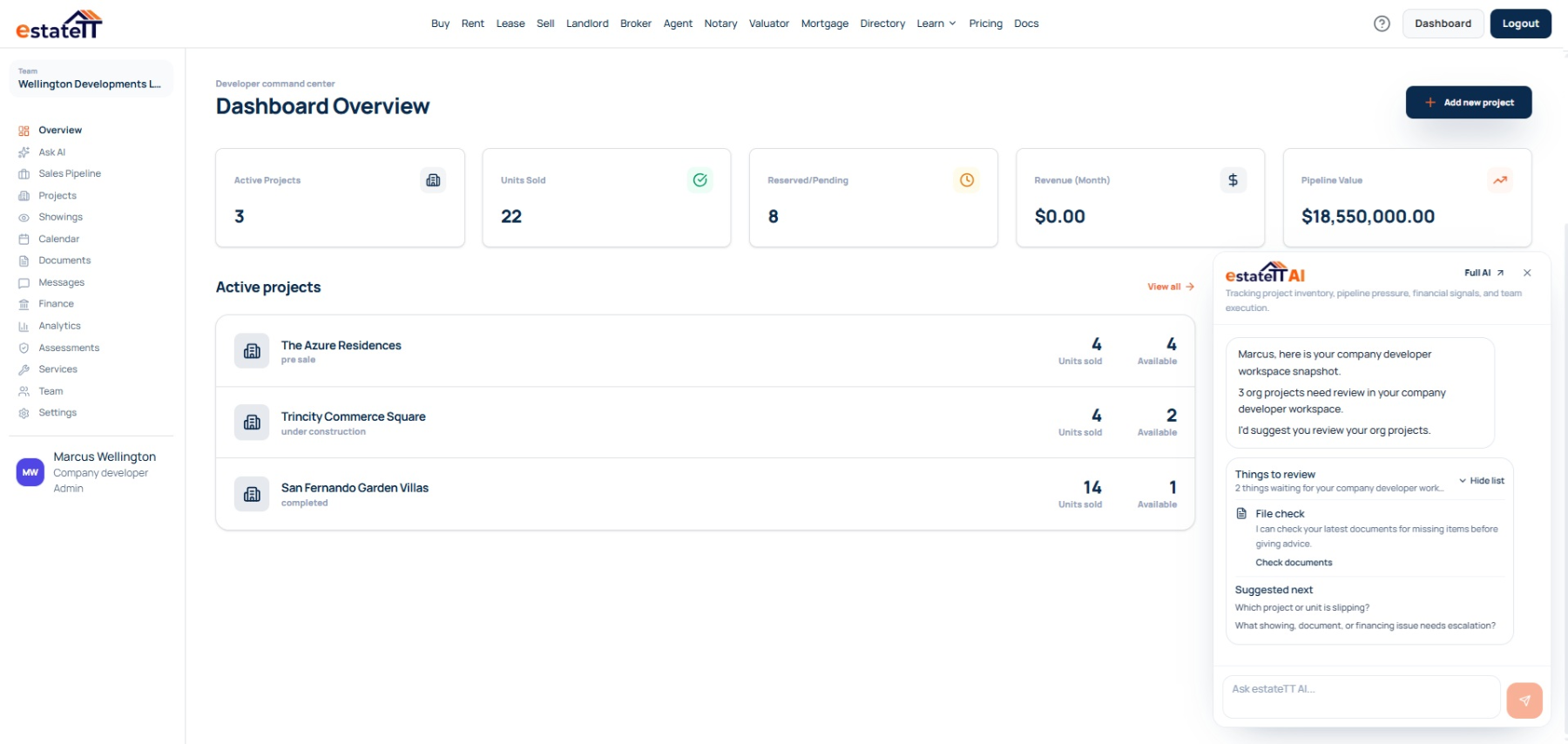Screen dimensions: 1568x744
Task: Open the Valuator nav item
Action: [769, 24]
